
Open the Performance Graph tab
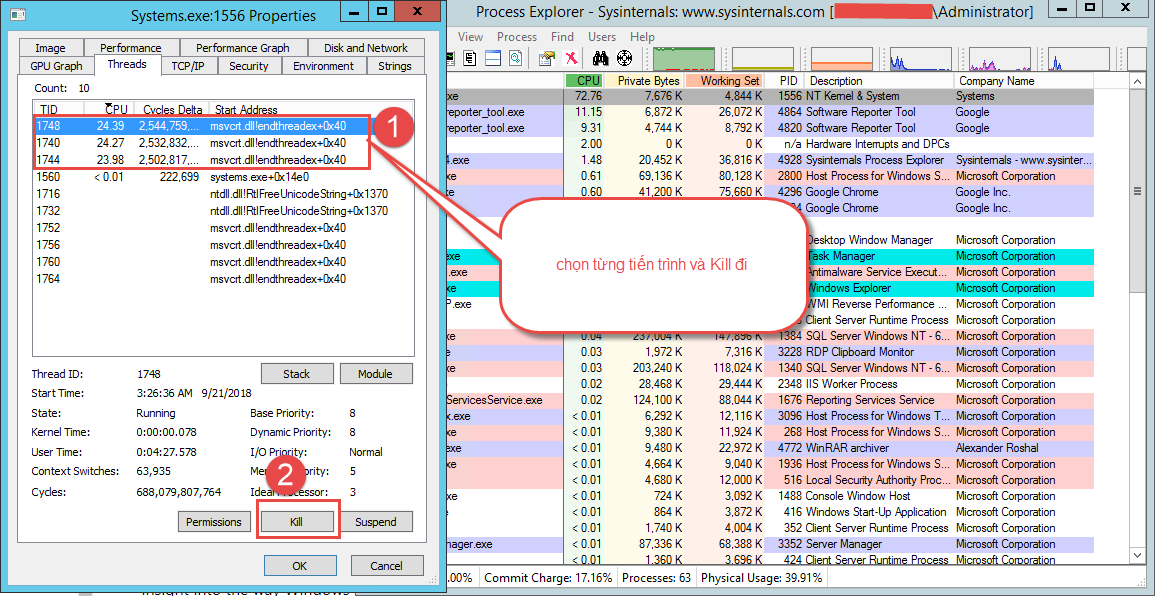242,48
